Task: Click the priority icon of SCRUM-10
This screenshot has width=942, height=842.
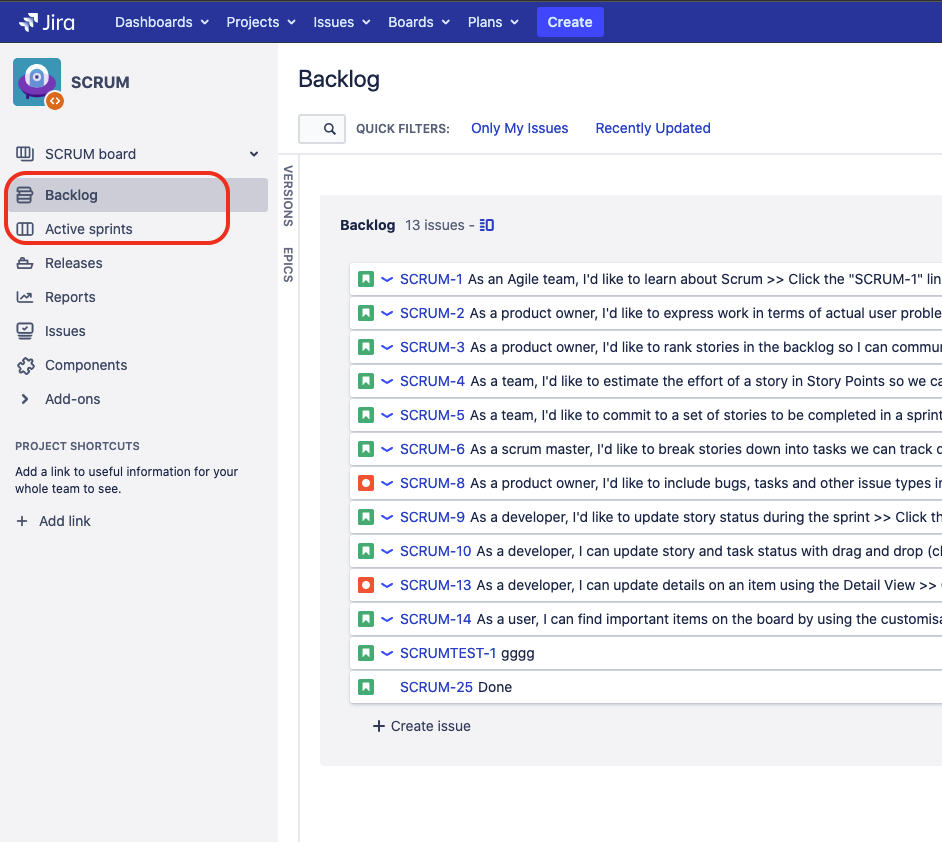Action: click(387, 551)
